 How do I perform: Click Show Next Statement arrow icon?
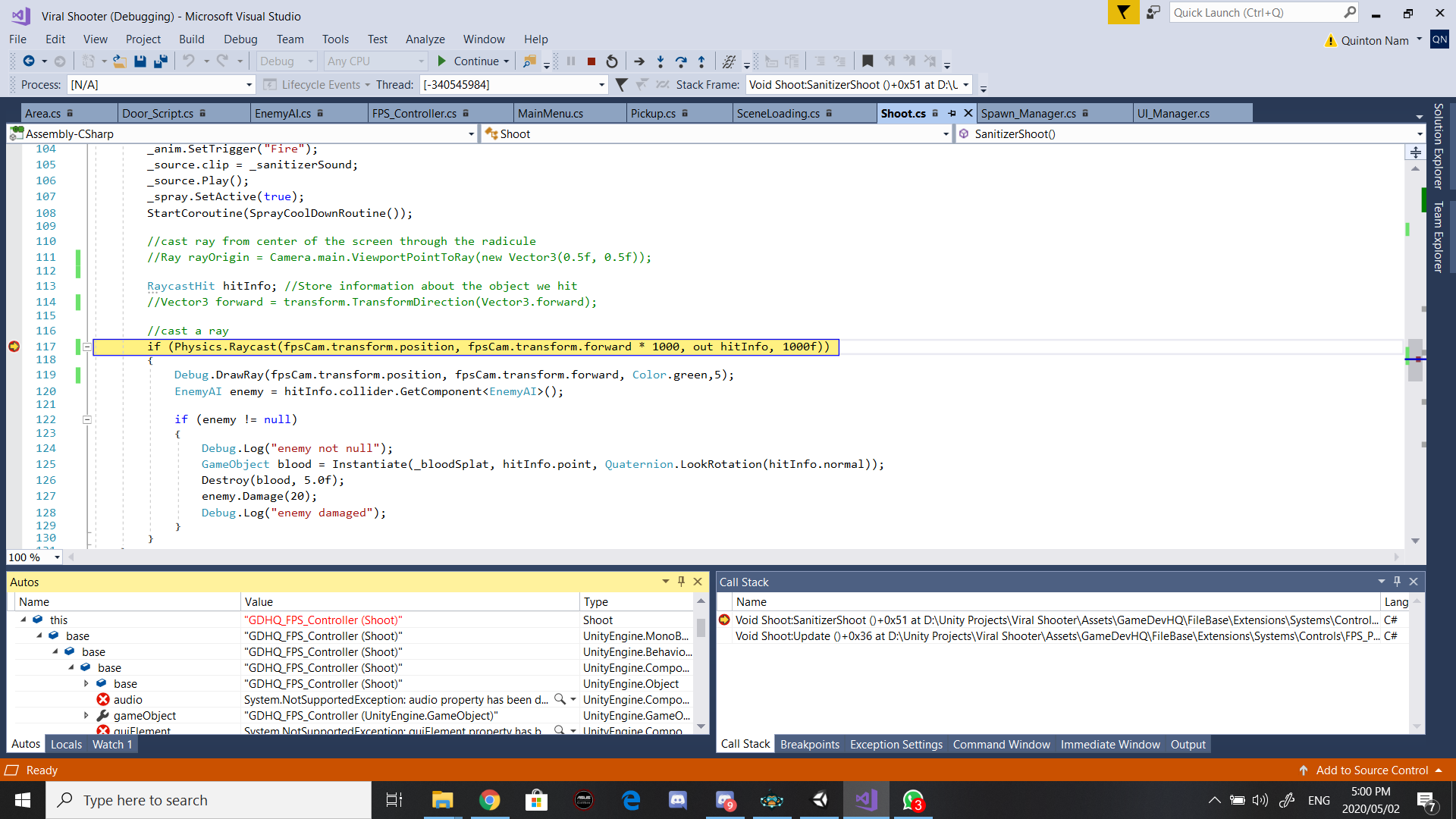click(639, 61)
